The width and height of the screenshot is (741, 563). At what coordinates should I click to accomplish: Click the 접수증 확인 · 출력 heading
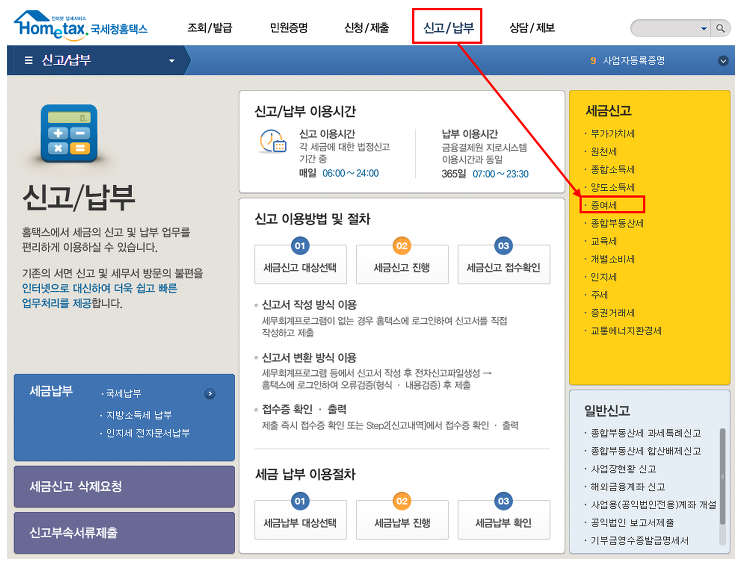[x=304, y=409]
